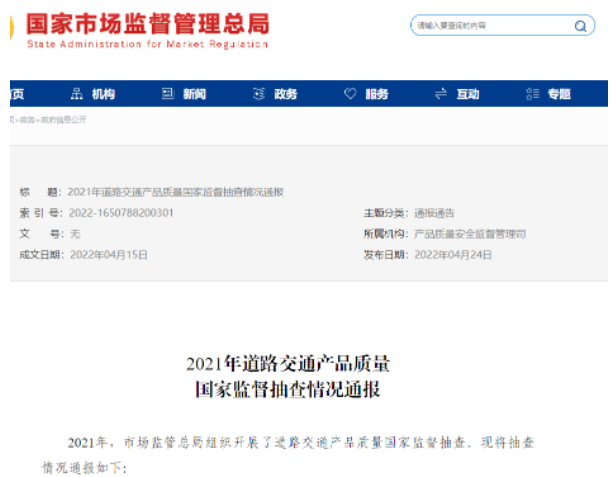Viewport: 614px width, 477px height.
Task: Go to the partially visible 首页 home tab
Action: 17,94
